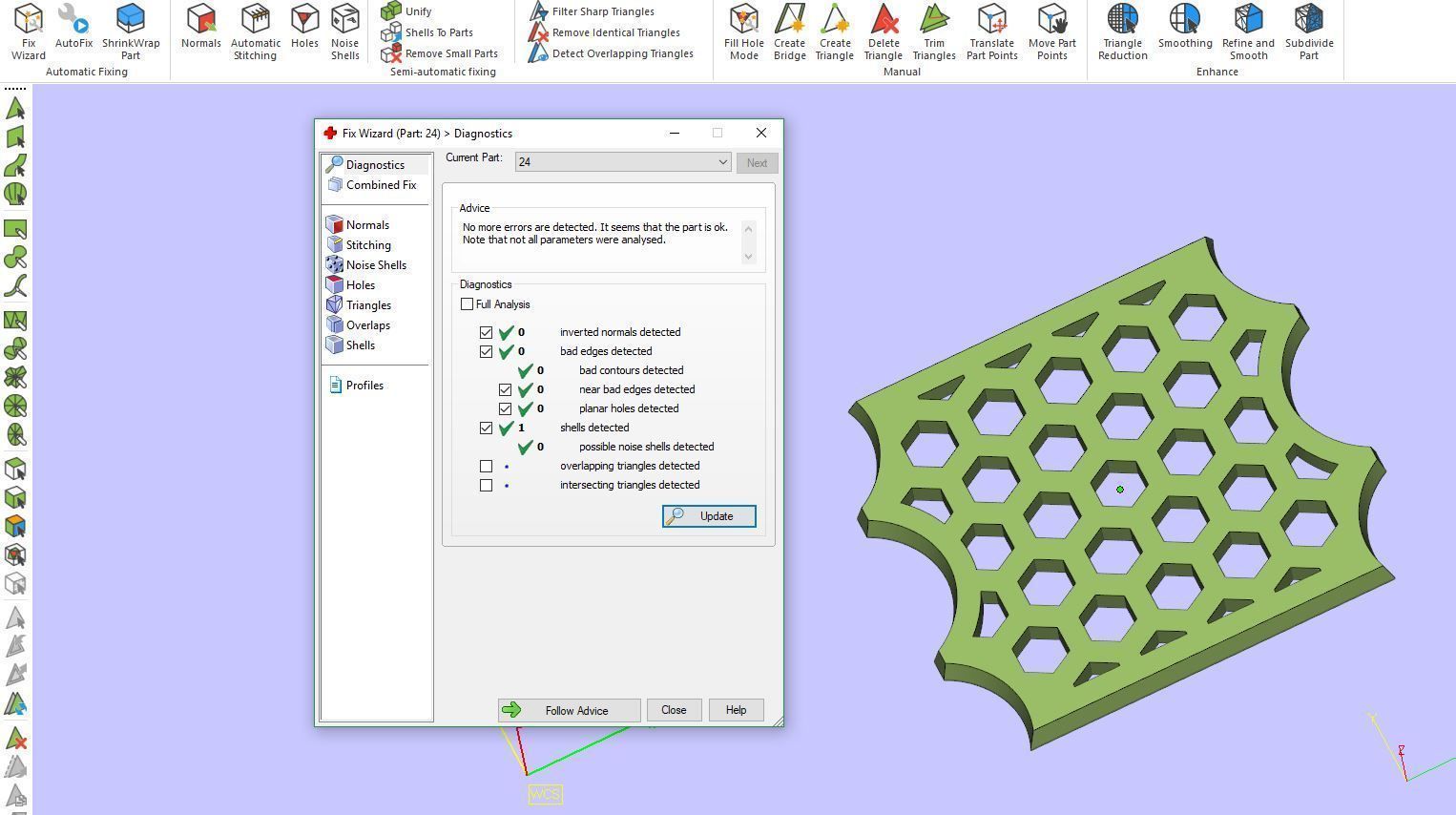The height and width of the screenshot is (815, 1456).
Task: Click the yellow WCS label in viewport
Action: 545,794
